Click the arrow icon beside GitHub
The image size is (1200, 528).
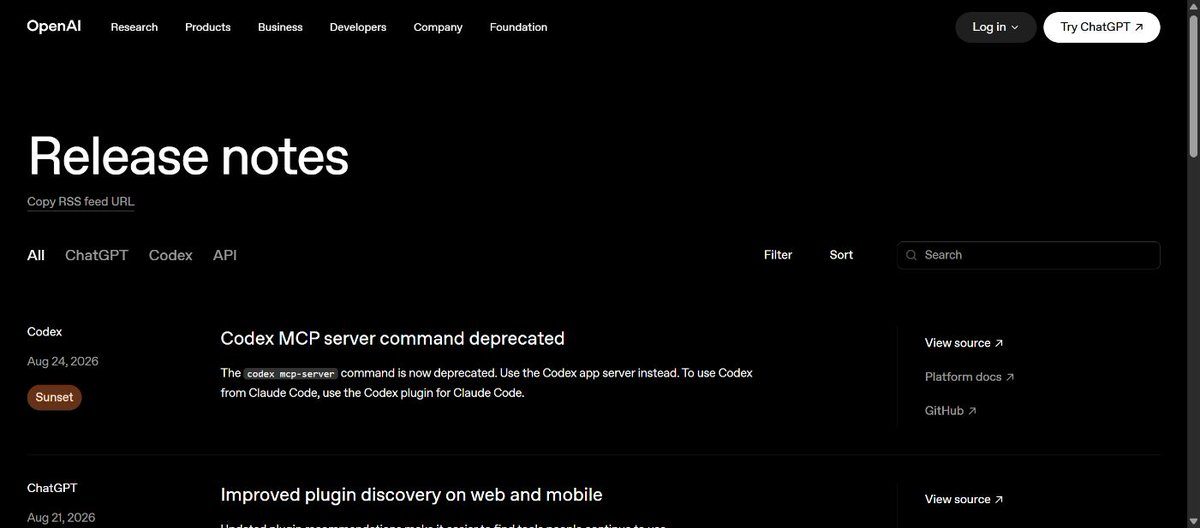point(973,411)
